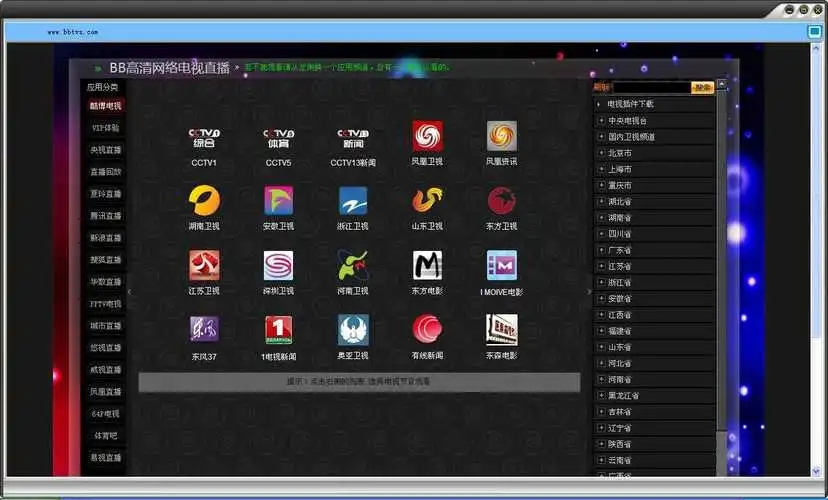Screen dimensions: 828x500
Task: Open the 凤凰直播 category
Action: point(106,392)
